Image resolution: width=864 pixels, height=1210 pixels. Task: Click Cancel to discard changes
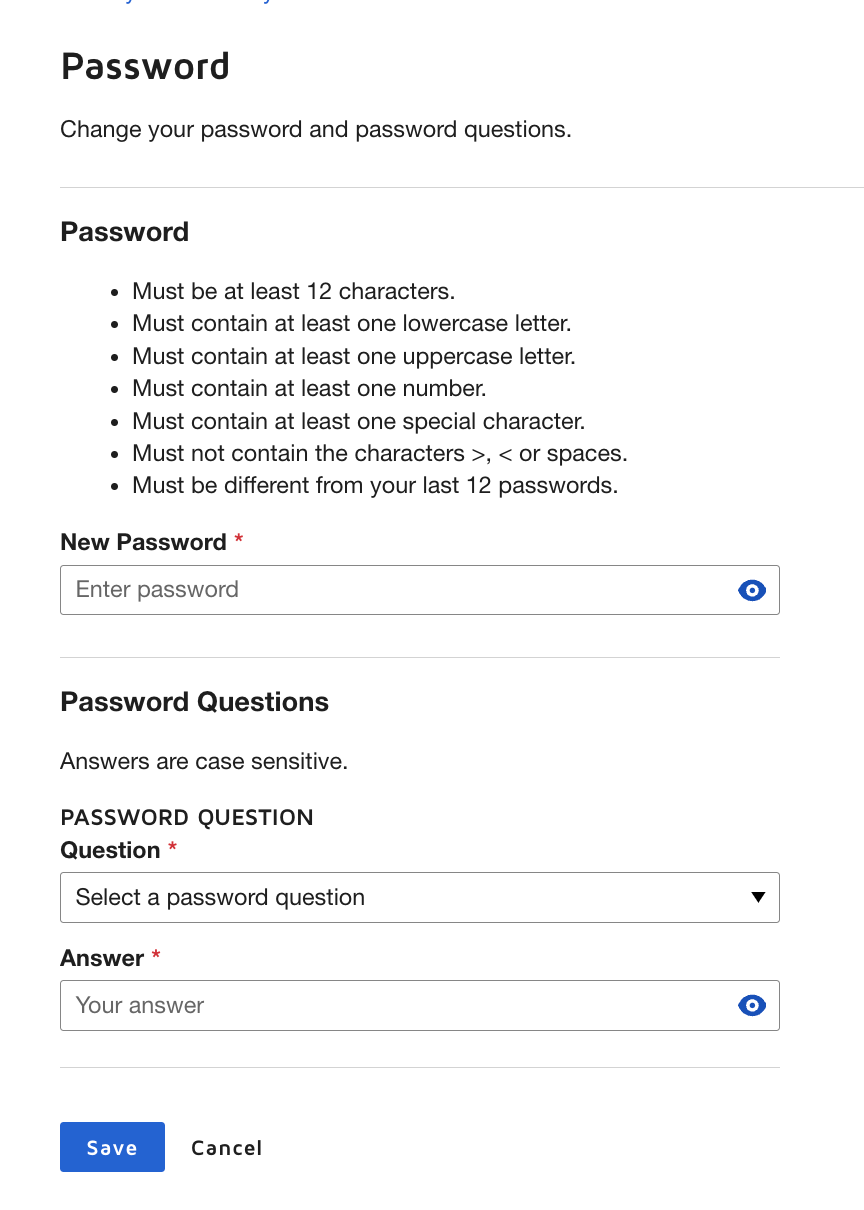pos(227,1147)
